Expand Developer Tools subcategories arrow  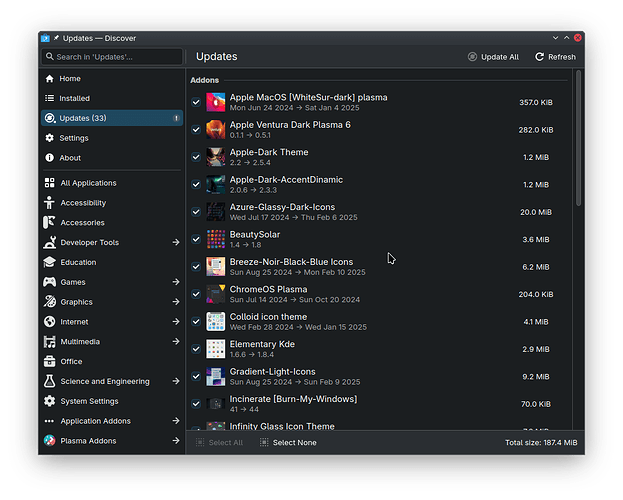click(x=176, y=242)
